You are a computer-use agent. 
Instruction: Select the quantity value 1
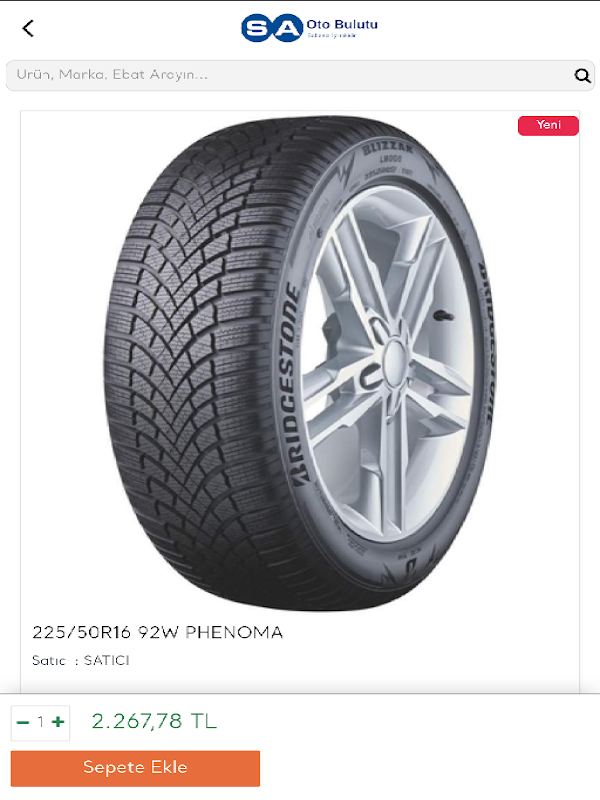(x=40, y=722)
